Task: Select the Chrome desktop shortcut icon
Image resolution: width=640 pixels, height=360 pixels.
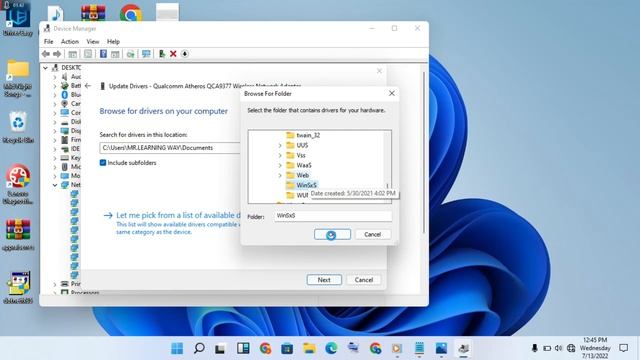Action: pyautogui.click(x=131, y=12)
